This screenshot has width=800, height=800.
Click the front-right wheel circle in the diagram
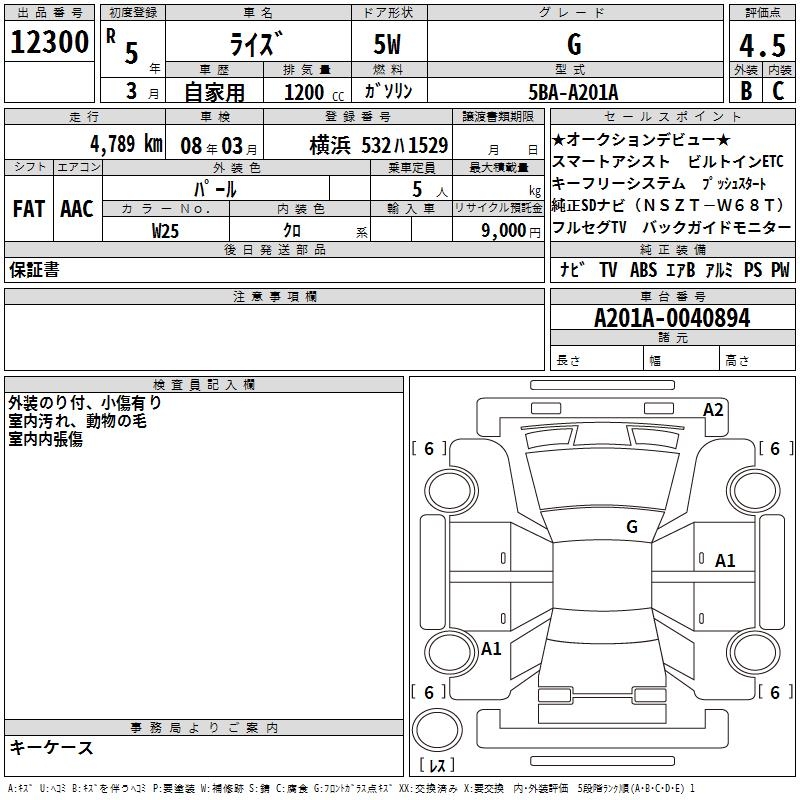click(x=754, y=491)
